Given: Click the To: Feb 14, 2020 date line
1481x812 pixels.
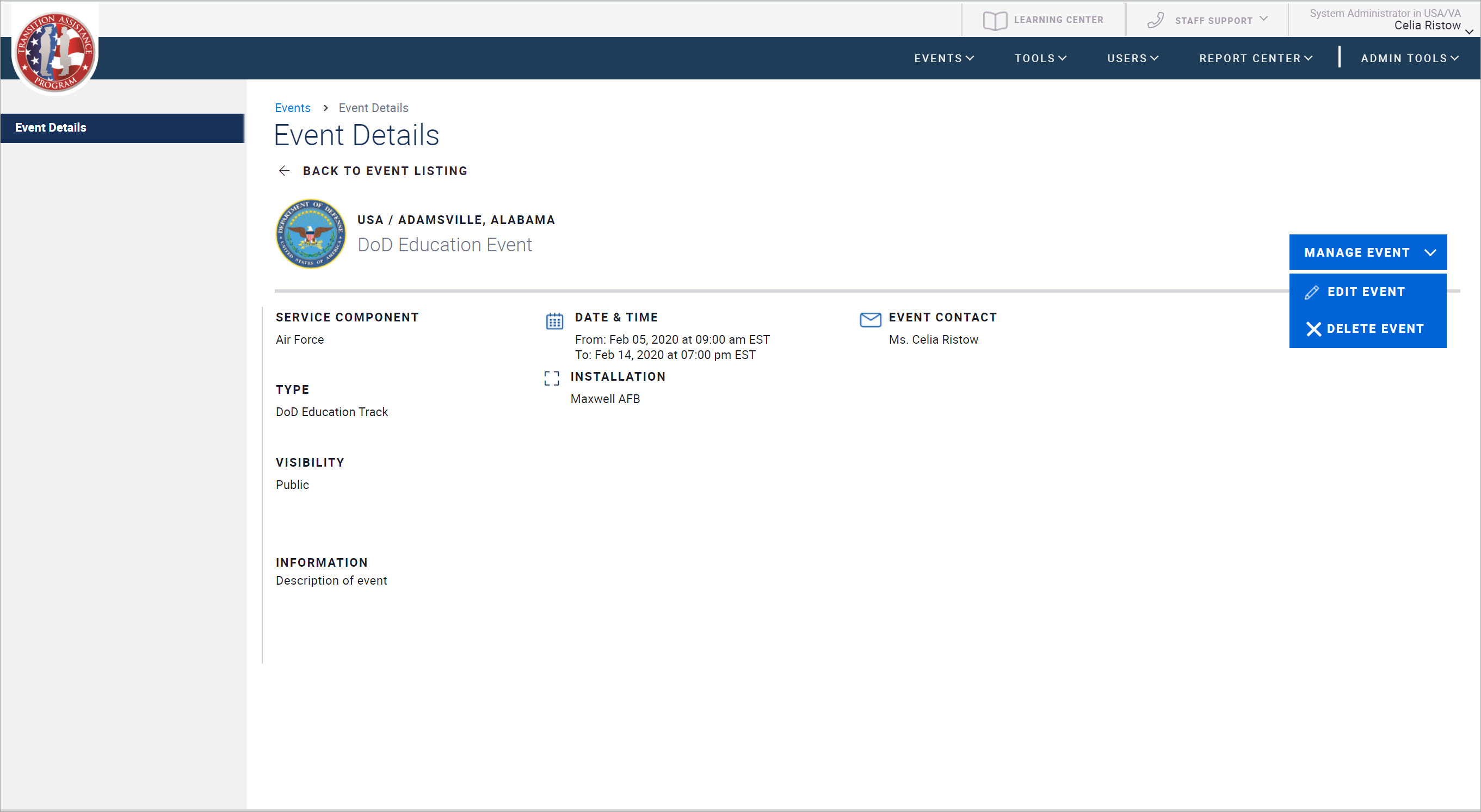Looking at the screenshot, I should pos(665,355).
